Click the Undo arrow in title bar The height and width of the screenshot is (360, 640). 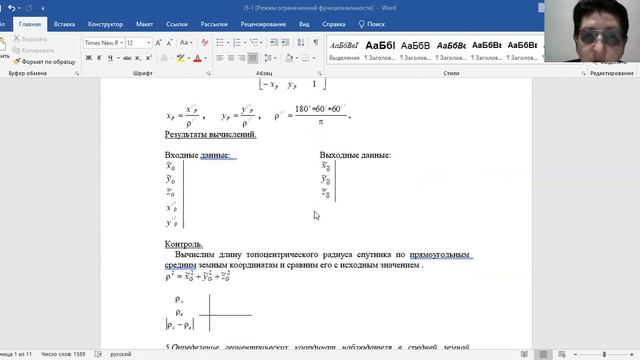coord(11,8)
